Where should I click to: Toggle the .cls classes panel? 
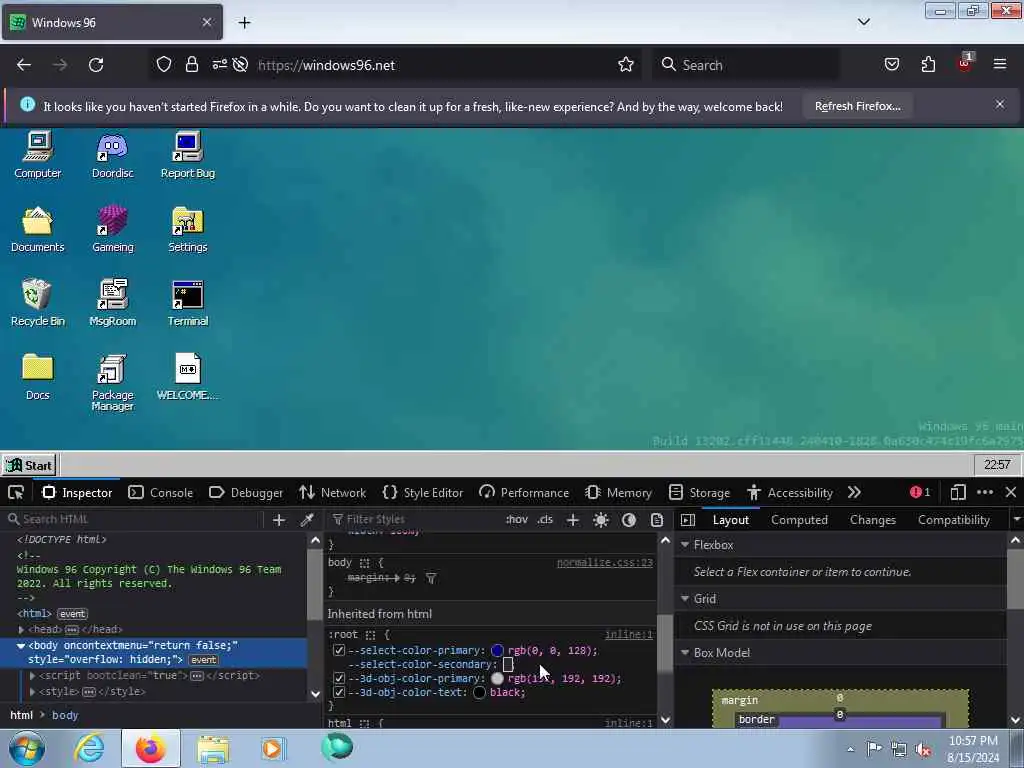pyautogui.click(x=545, y=520)
